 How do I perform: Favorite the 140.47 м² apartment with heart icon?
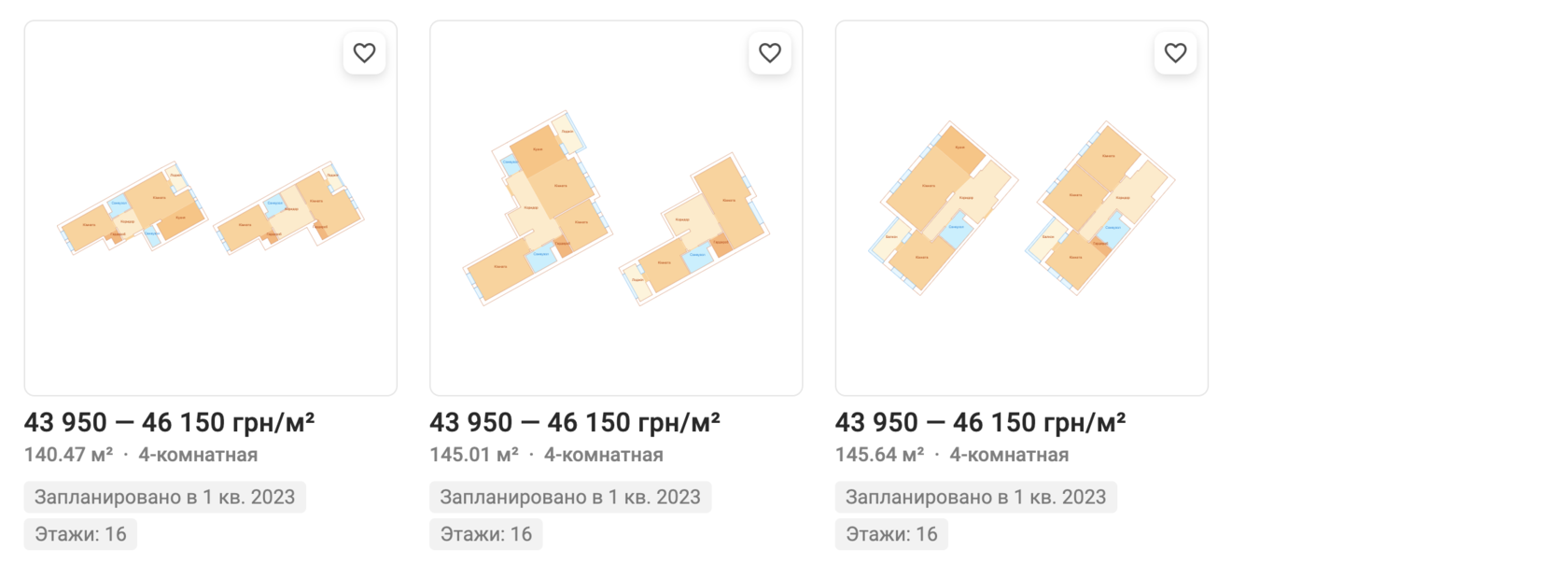(x=364, y=53)
